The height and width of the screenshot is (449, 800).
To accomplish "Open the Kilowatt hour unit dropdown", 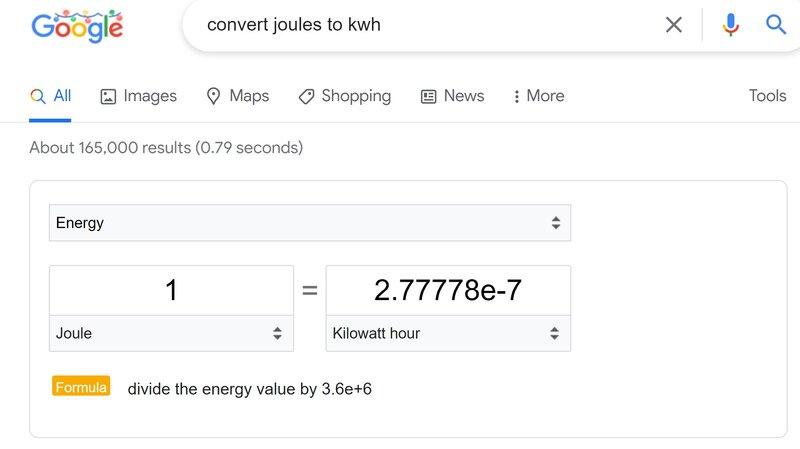I will coord(448,333).
